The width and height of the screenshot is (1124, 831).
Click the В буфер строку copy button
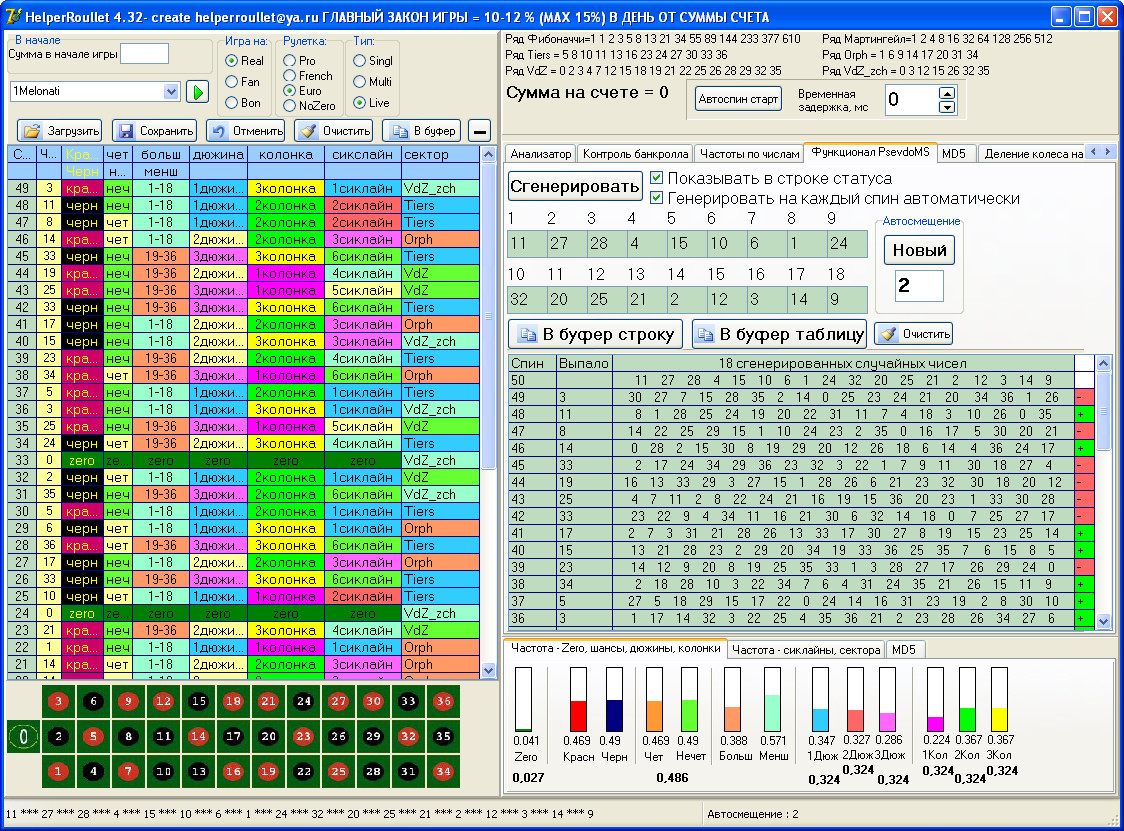(x=596, y=334)
